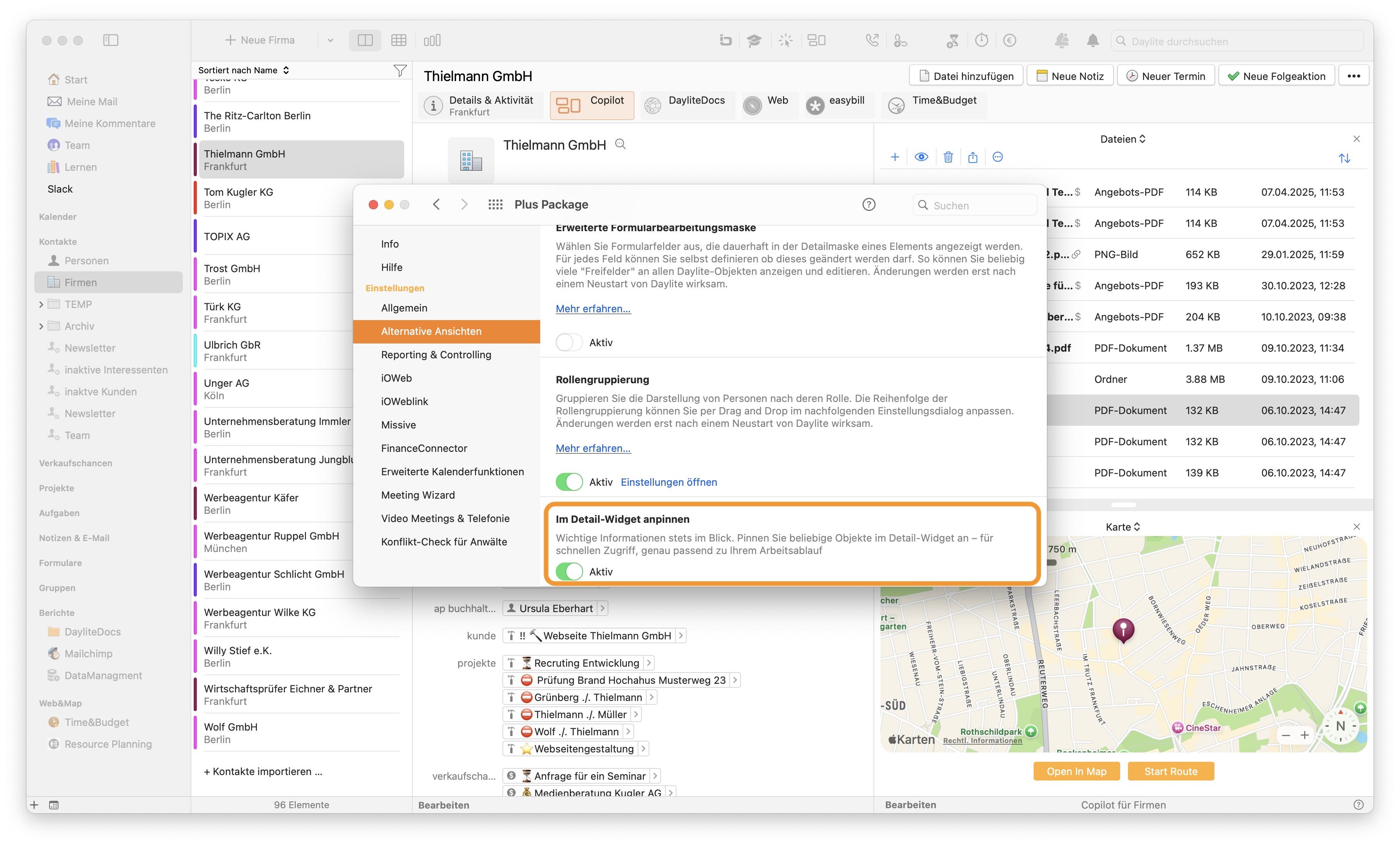Click the Open In Map button
Viewport: 1400px width, 846px height.
click(1076, 771)
